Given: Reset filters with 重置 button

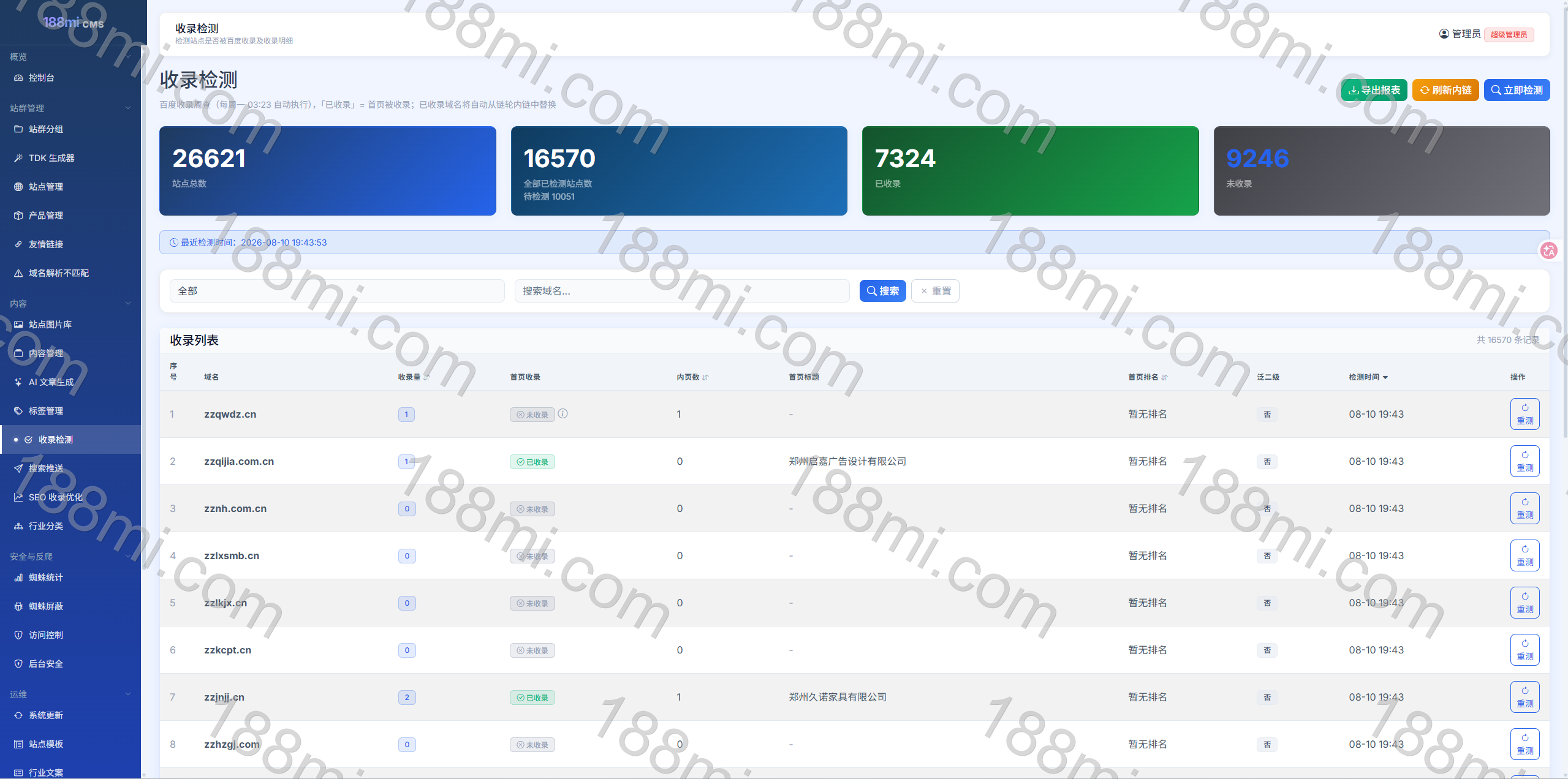Looking at the screenshot, I should 935,291.
